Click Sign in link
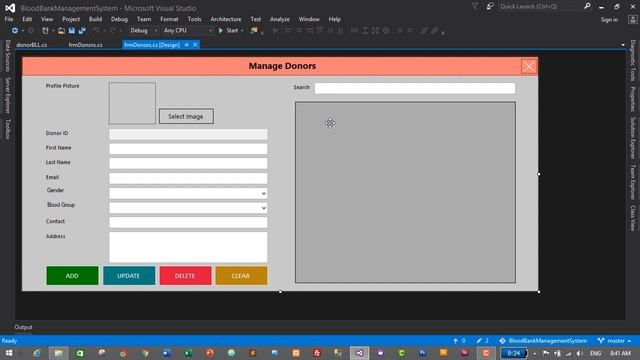This screenshot has width=640, height=360. 609,20
